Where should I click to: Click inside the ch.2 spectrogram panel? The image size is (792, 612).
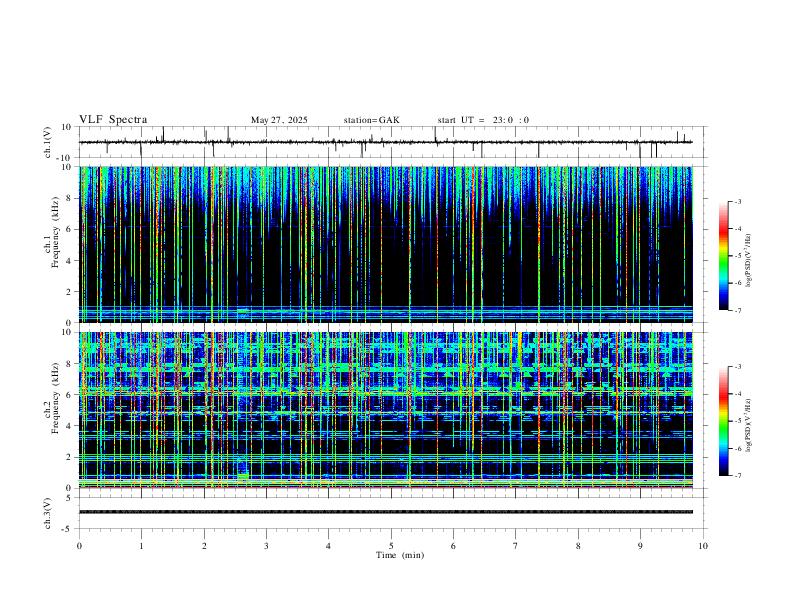tap(385, 410)
